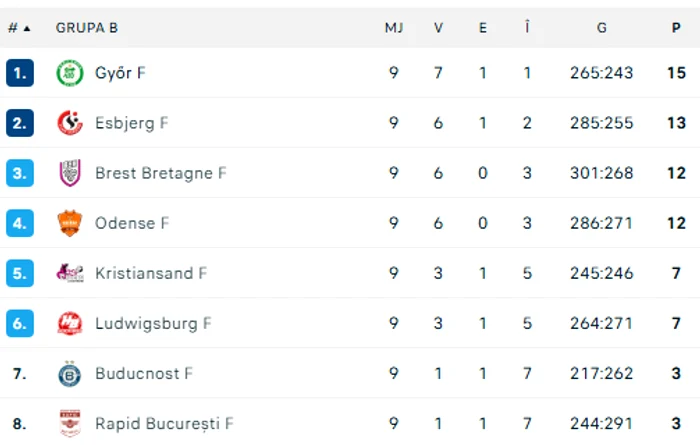Screen dimensions: 700x445
Task: Click the Brest Bretagne F crest icon
Action: (70, 173)
